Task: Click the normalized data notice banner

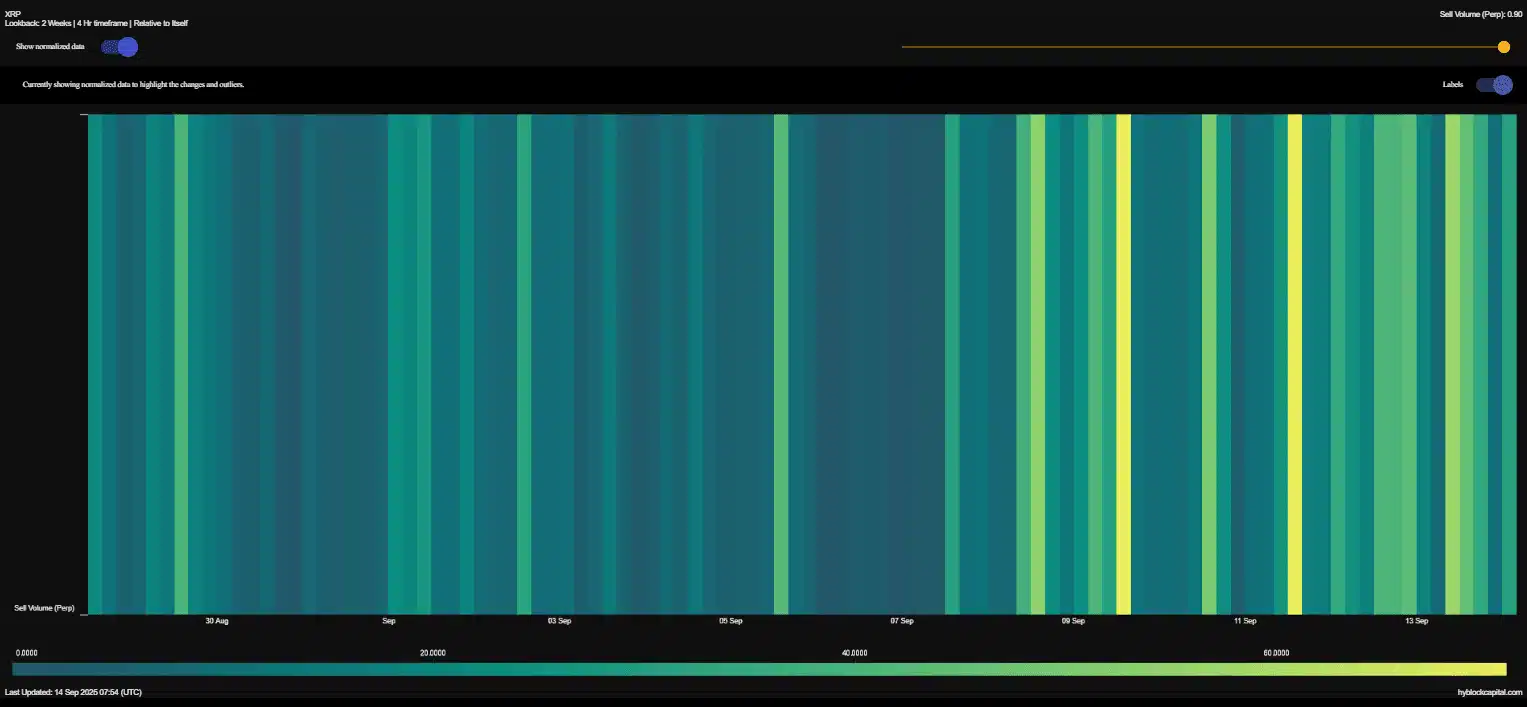Action: coord(133,84)
